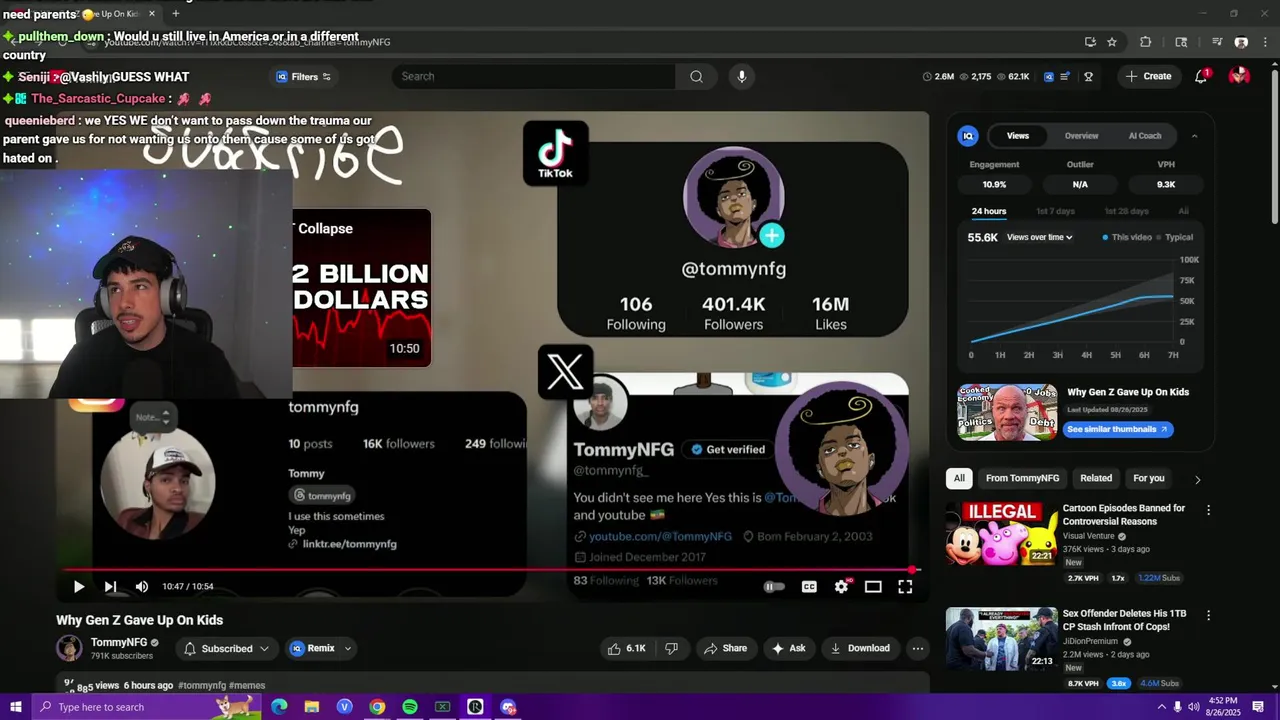The height and width of the screenshot is (720, 1280).
Task: Click the #tommynfg hashtag
Action: pos(202,686)
